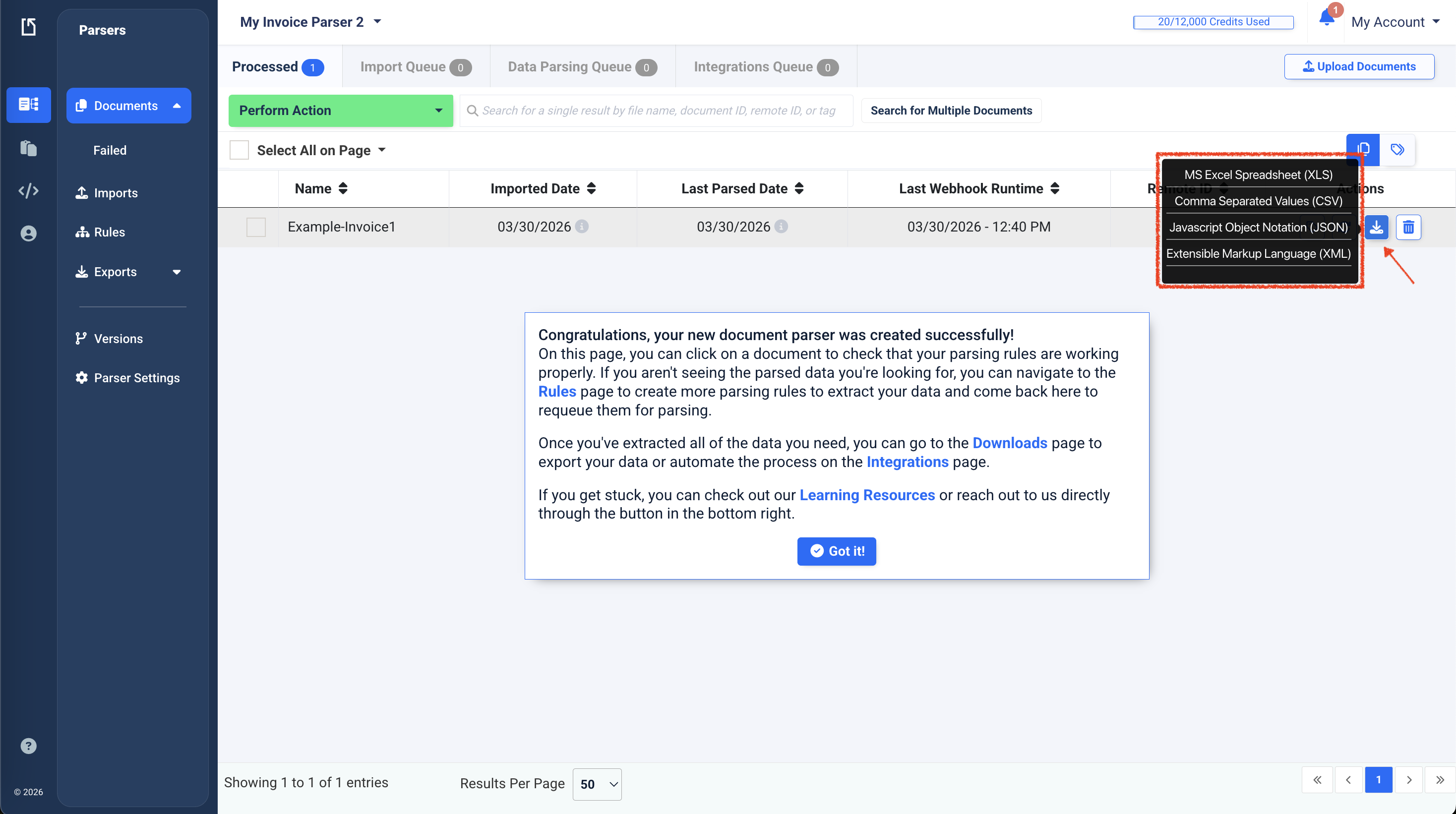Delete Example-Invoice1 with trash icon
The width and height of the screenshot is (1456, 814).
pos(1408,227)
